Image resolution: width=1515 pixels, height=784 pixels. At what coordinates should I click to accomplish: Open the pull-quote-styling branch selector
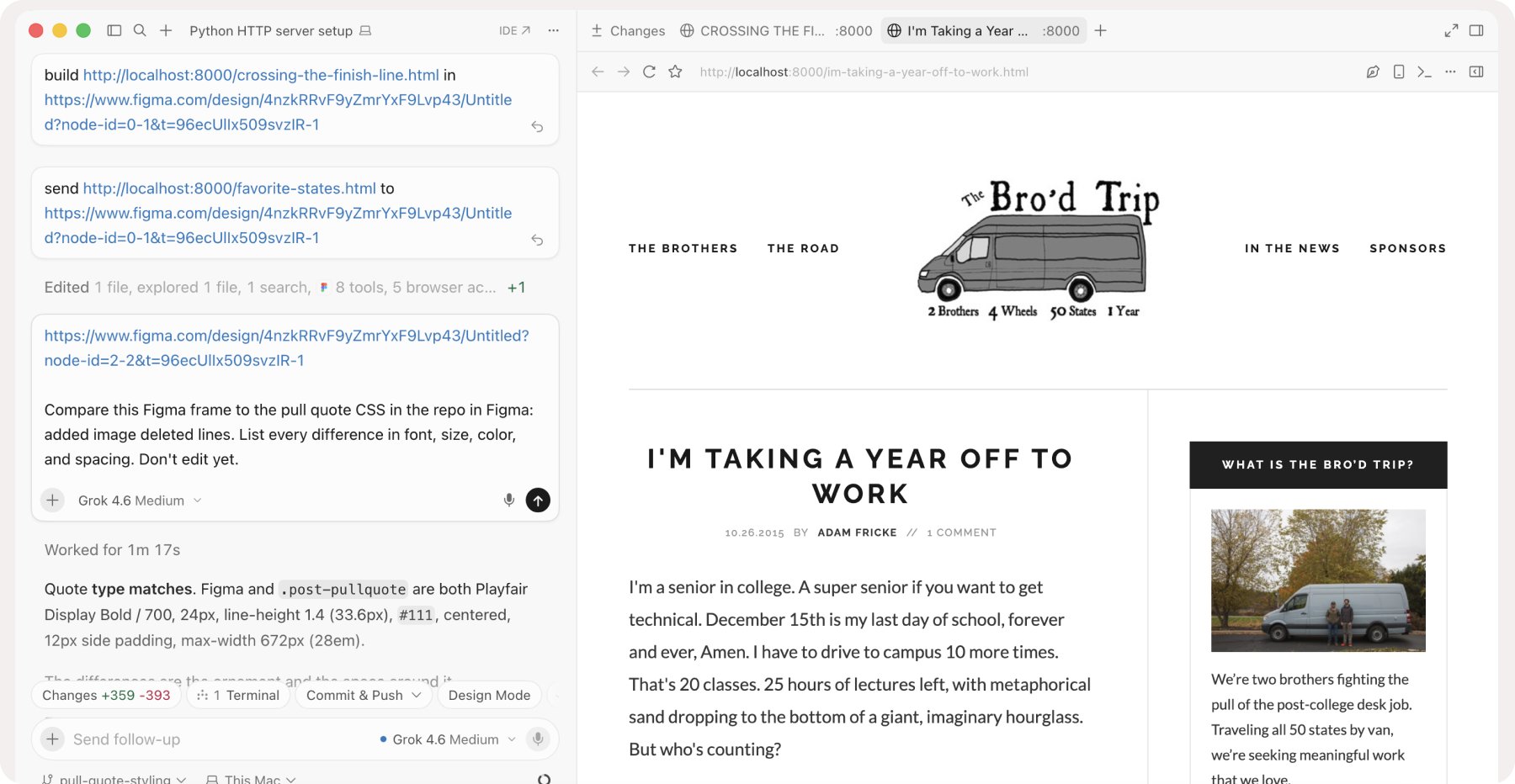click(114, 779)
